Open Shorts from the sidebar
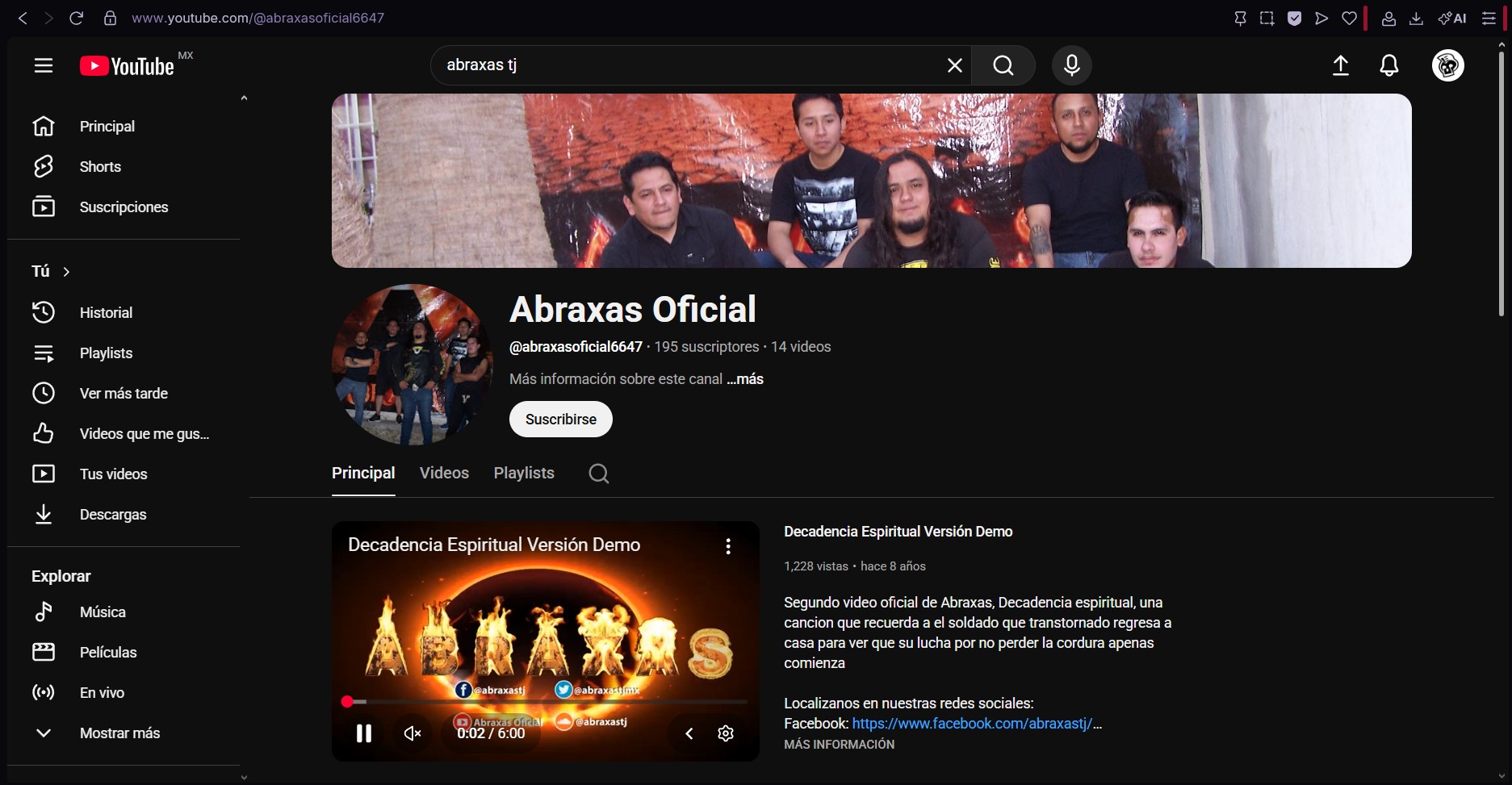1512x785 pixels. click(x=100, y=167)
